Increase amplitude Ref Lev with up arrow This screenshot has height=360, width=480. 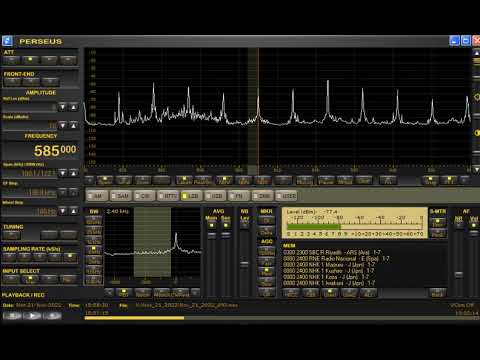74,107
